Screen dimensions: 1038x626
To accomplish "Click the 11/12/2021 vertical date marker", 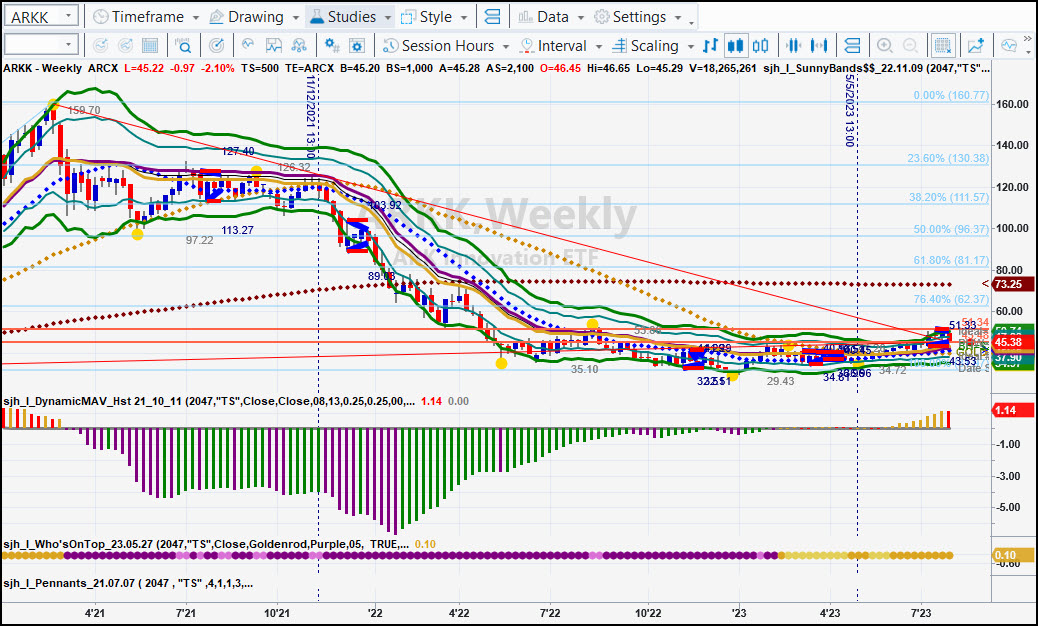I will (x=311, y=118).
